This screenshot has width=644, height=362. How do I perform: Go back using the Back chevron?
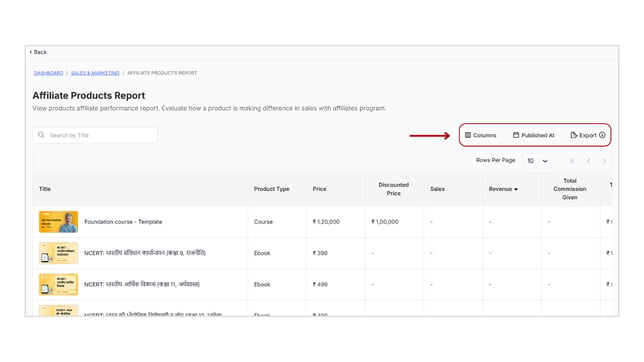[38, 52]
